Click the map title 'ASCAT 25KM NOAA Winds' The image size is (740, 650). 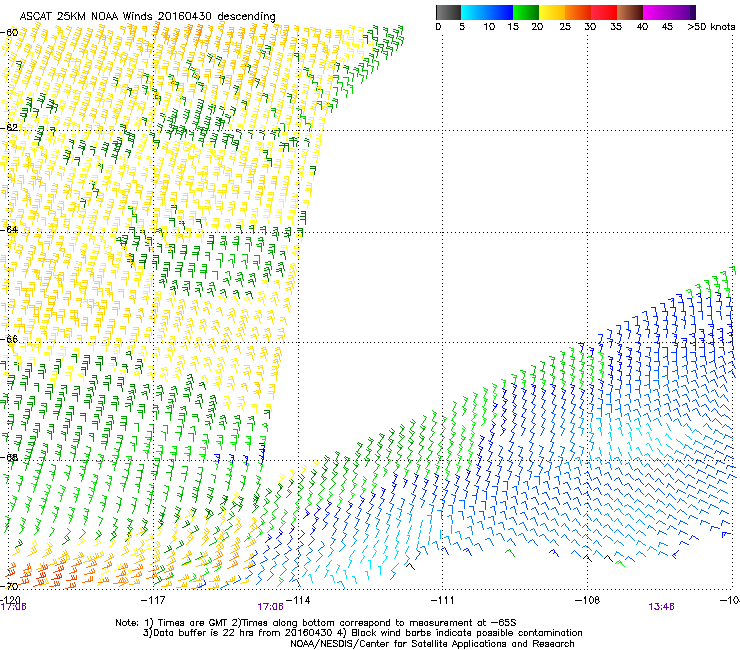(x=87, y=16)
